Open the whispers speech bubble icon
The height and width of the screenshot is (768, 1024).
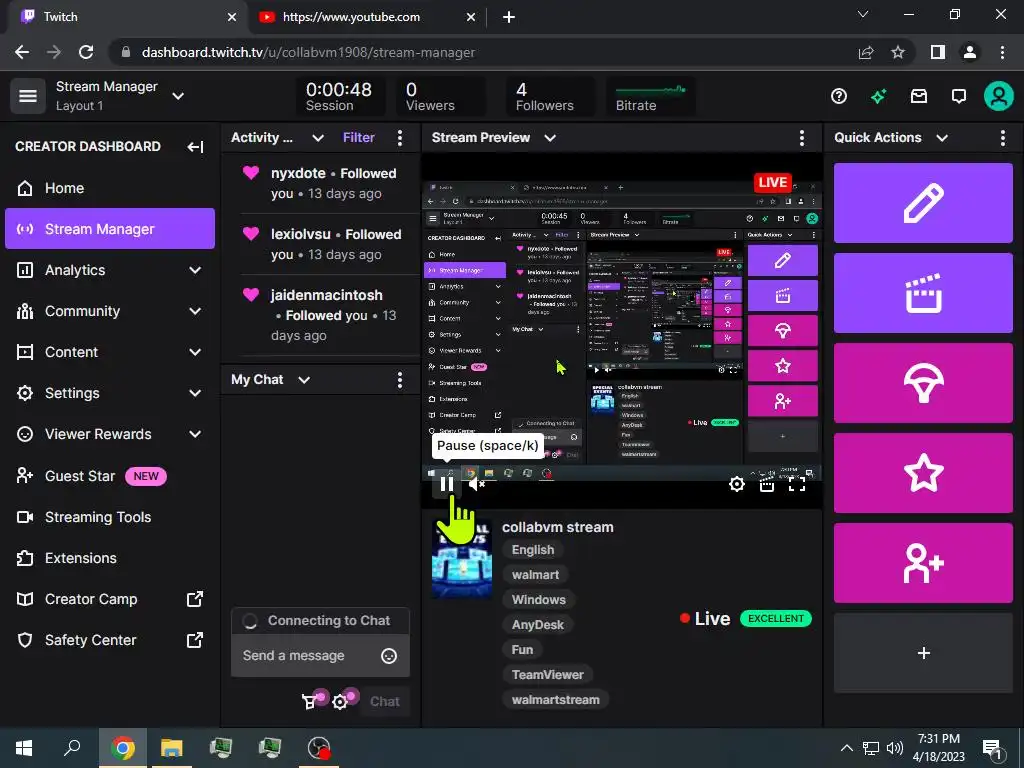(x=959, y=97)
